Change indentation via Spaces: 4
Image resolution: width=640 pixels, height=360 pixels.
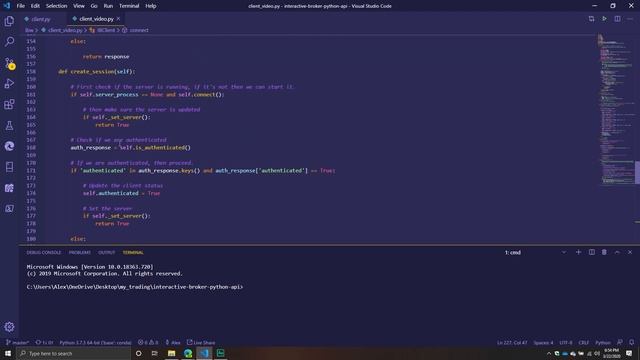(543, 342)
